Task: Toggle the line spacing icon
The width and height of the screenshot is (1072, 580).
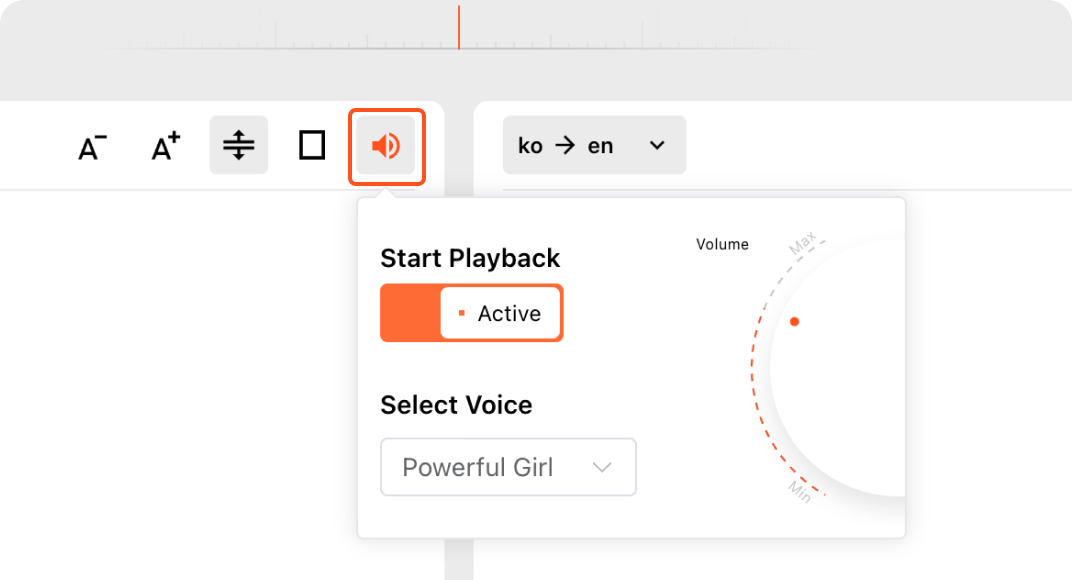Action: 239,146
